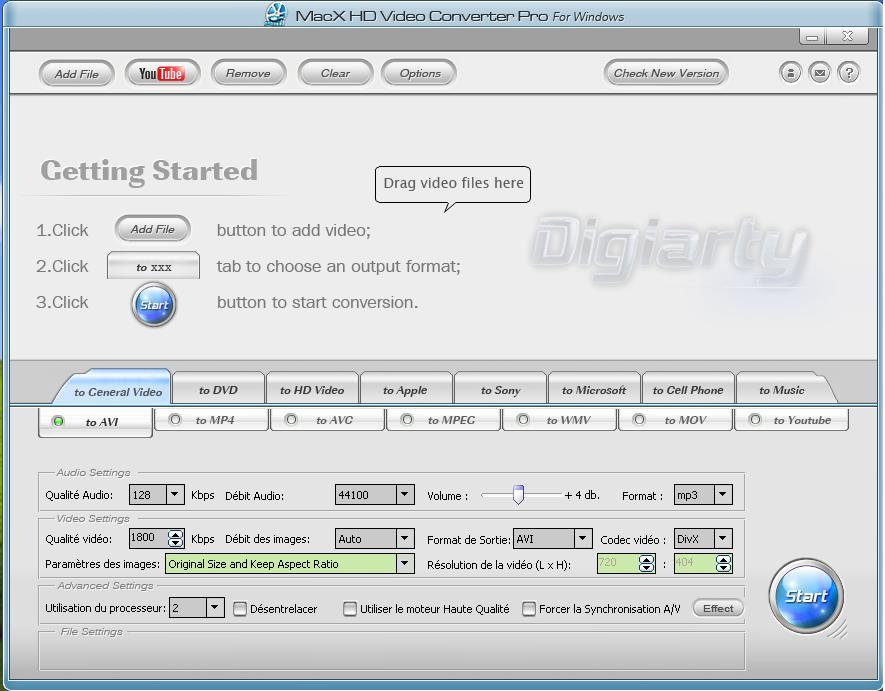Close the converter window
Viewport: 885px width, 691px height.
(847, 37)
